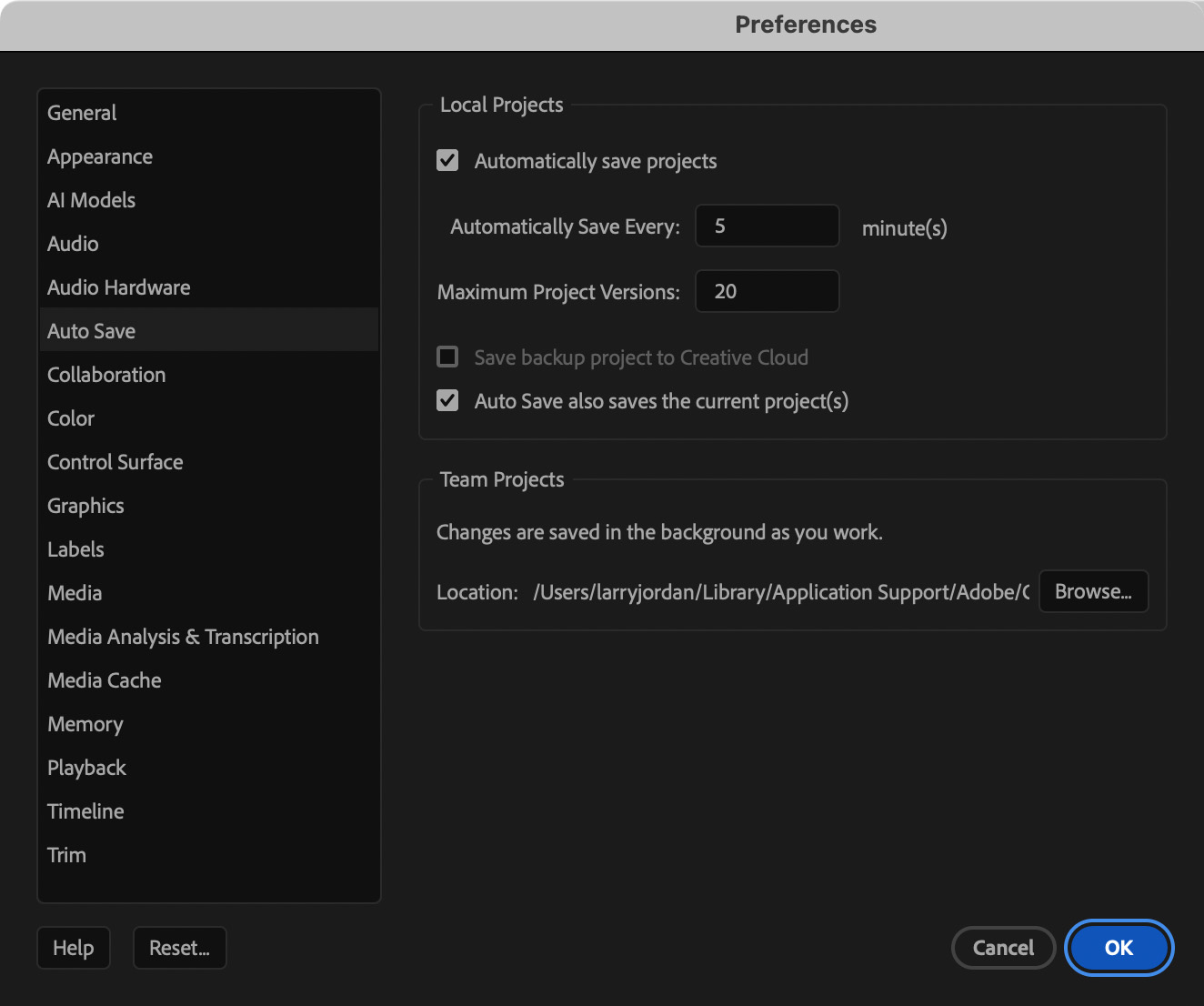Click the Browse button for Team Projects location
The height and width of the screenshot is (1006, 1204).
(x=1093, y=591)
